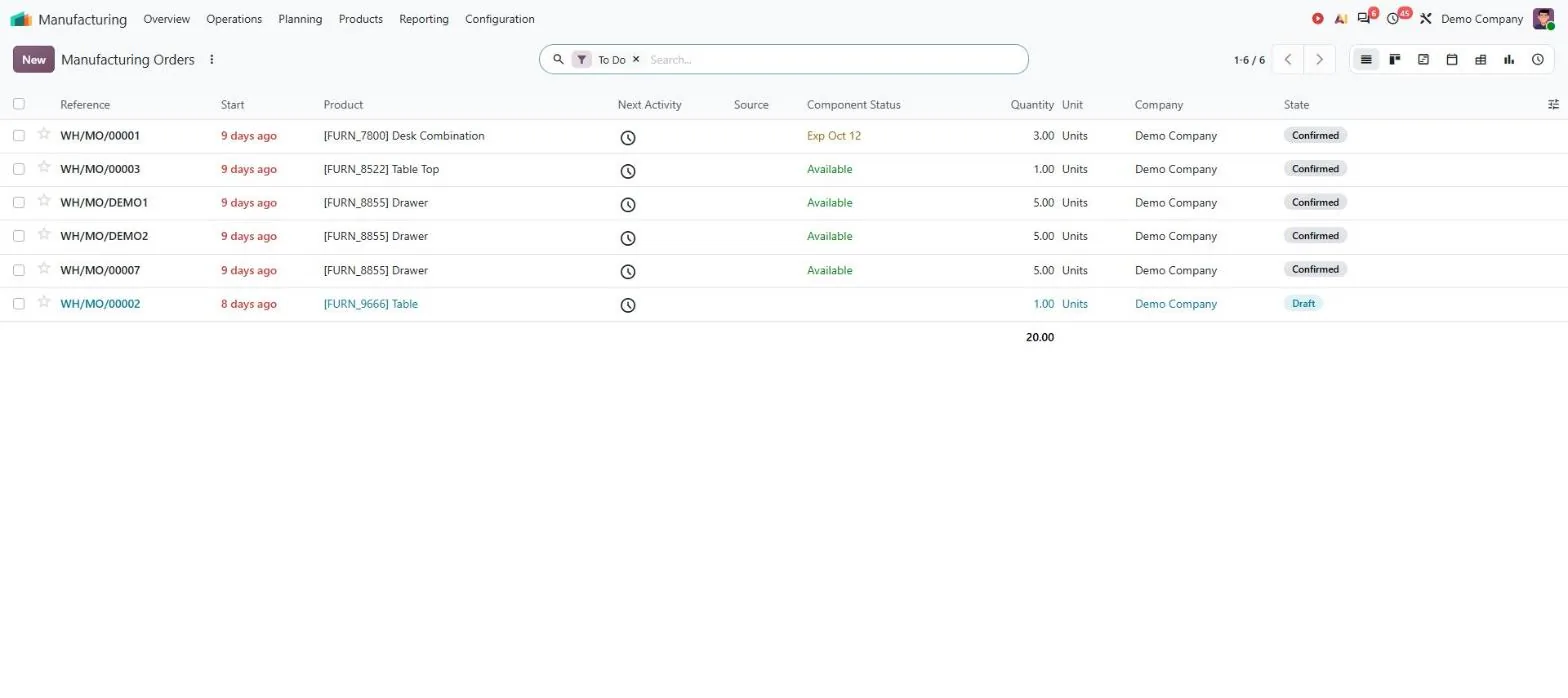Star WH/MO/DEMO1 as favorite
1568x698 pixels.
coord(44,201)
